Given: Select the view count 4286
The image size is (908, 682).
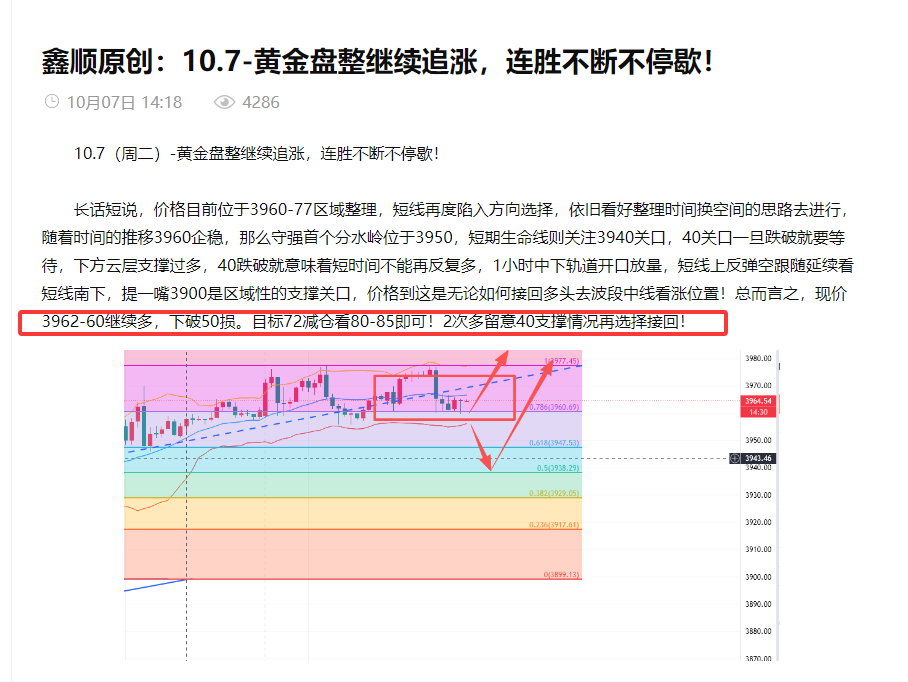Looking at the screenshot, I should (261, 102).
